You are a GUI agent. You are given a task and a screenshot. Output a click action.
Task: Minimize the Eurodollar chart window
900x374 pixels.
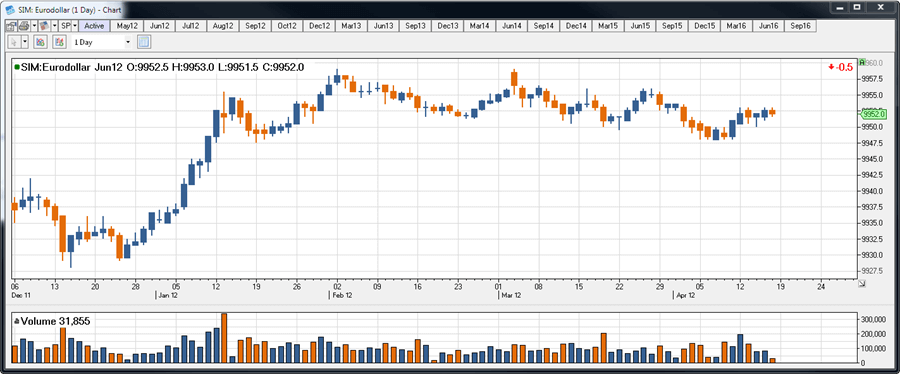pyautogui.click(x=840, y=7)
